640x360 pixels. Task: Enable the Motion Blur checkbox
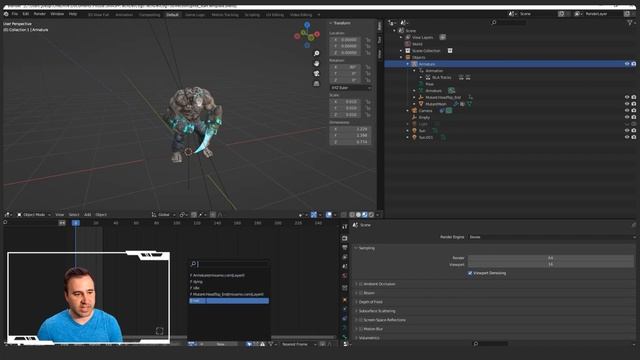click(361, 329)
